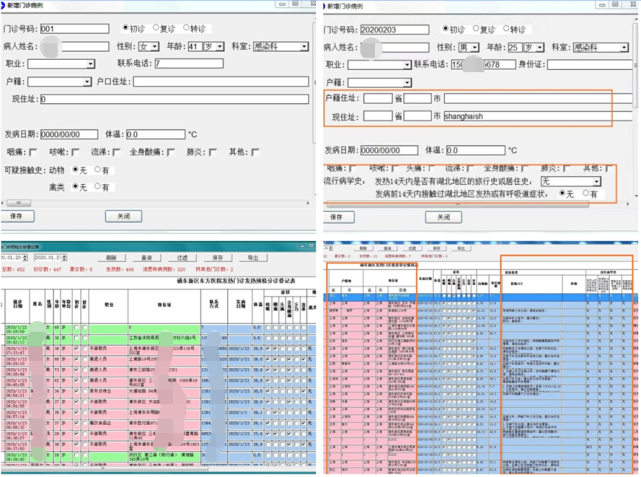Screen dimensions: 641x477
Task: Tick the 肺炎 checkbox in the 001 dialog
Action: coord(213,152)
